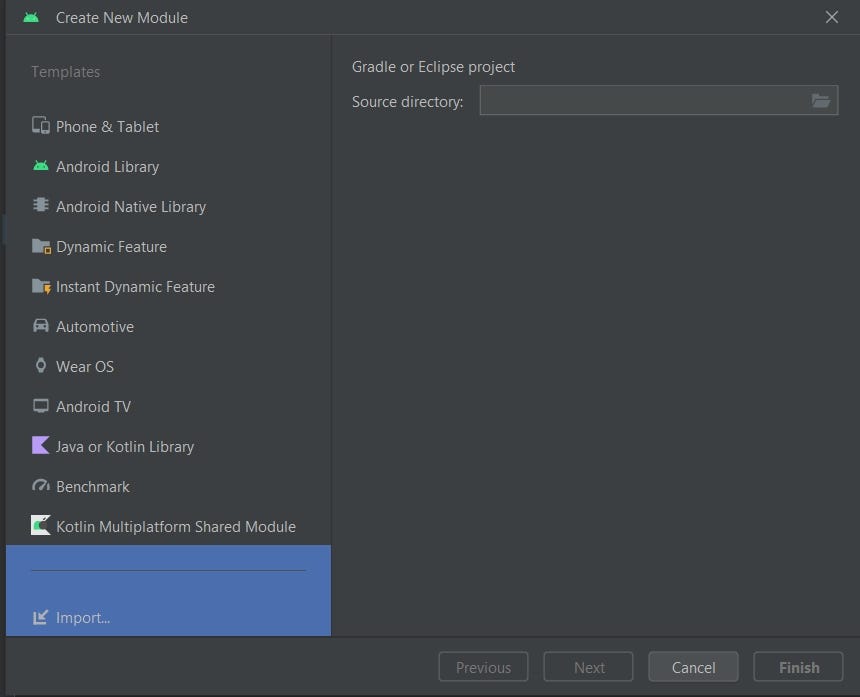Click the Phone & Tablet device icon

tap(41, 126)
